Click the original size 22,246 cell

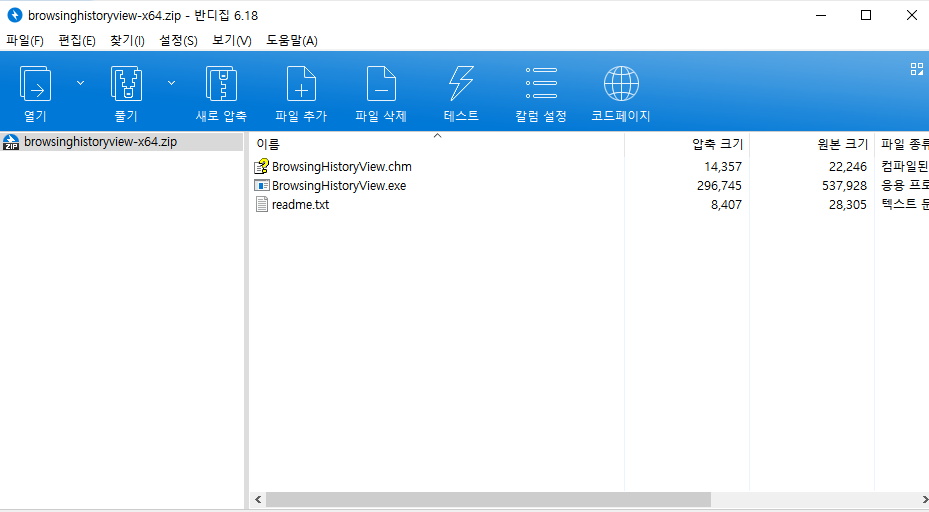848,167
